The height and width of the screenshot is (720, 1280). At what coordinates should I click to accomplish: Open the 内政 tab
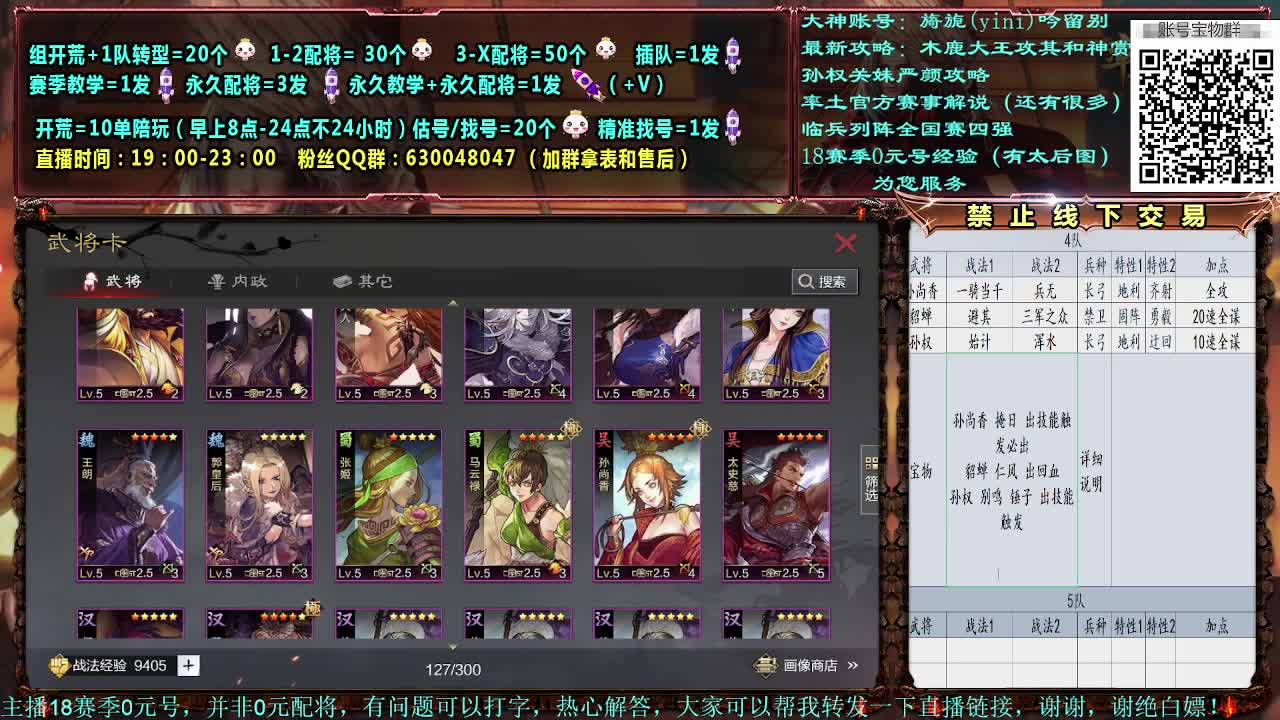(x=238, y=281)
